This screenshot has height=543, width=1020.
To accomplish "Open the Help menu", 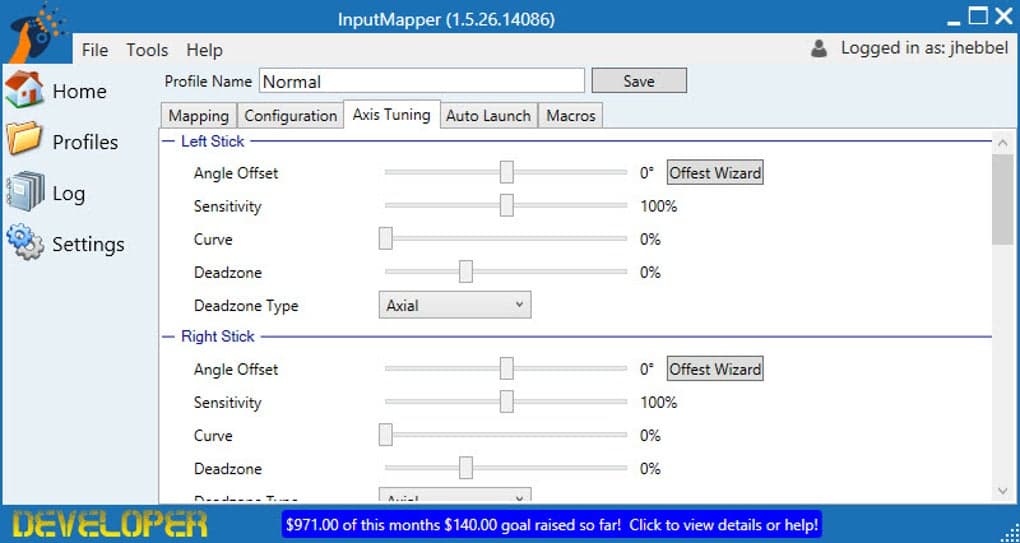I will (204, 50).
